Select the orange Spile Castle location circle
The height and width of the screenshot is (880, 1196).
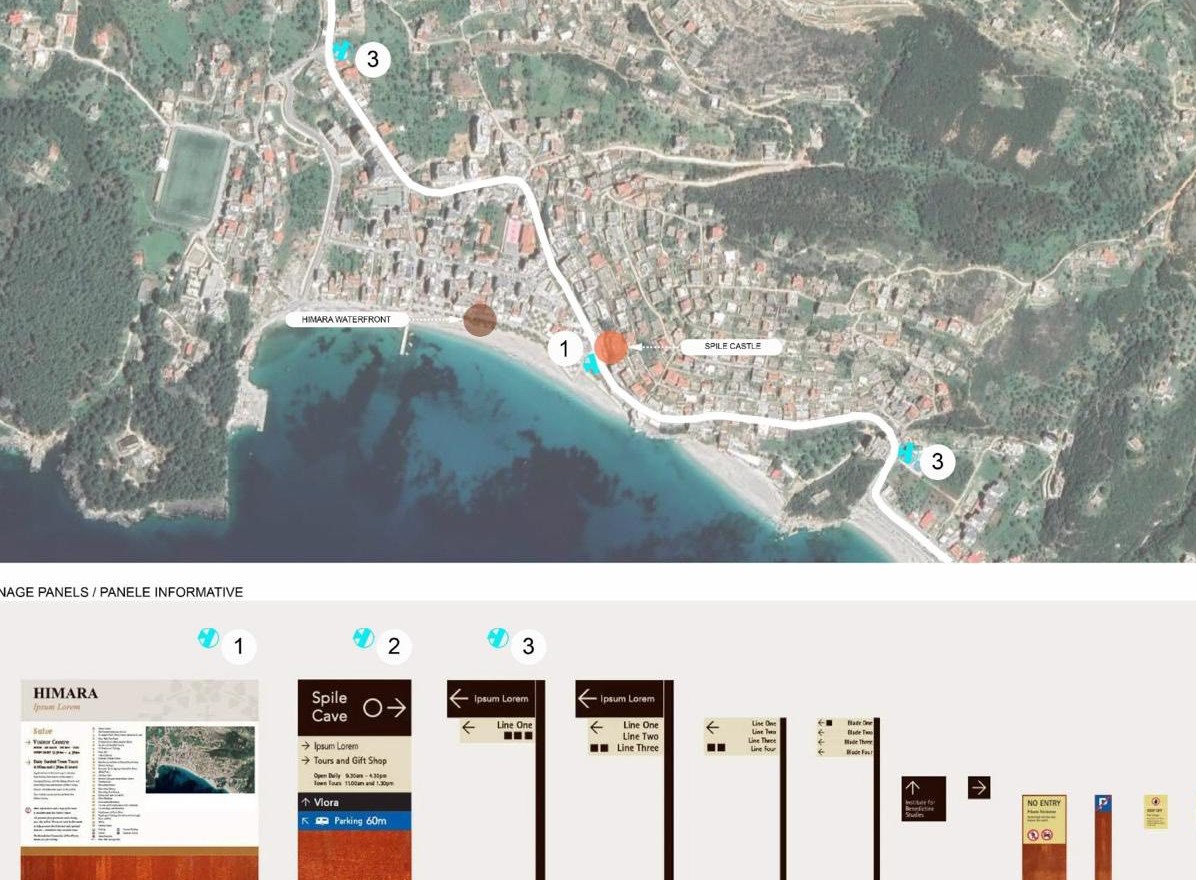click(611, 347)
